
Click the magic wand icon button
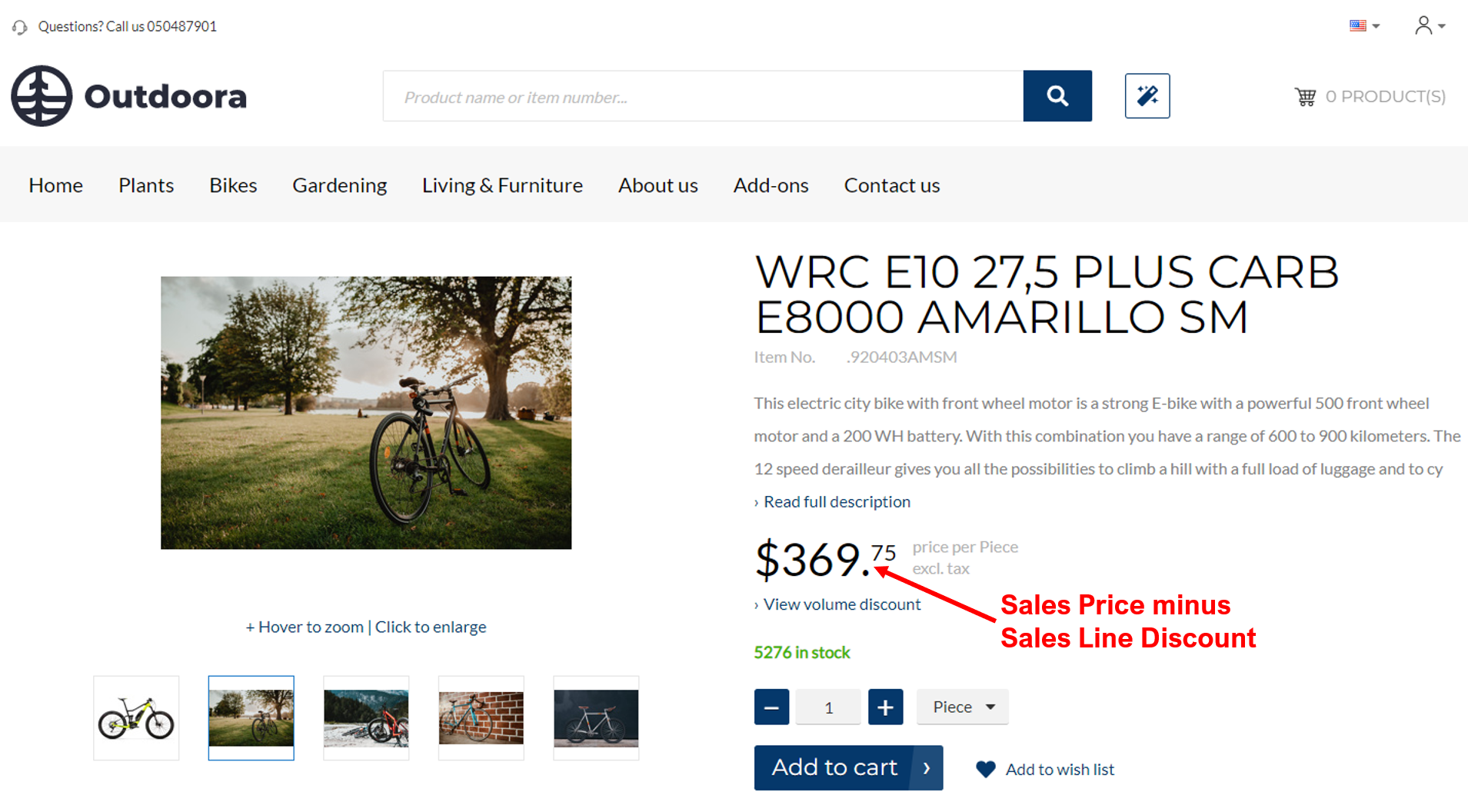click(1147, 96)
